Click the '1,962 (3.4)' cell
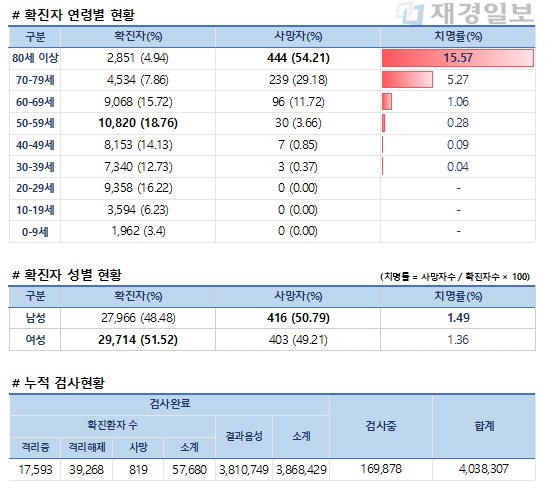The height and width of the screenshot is (487, 548). click(x=138, y=231)
